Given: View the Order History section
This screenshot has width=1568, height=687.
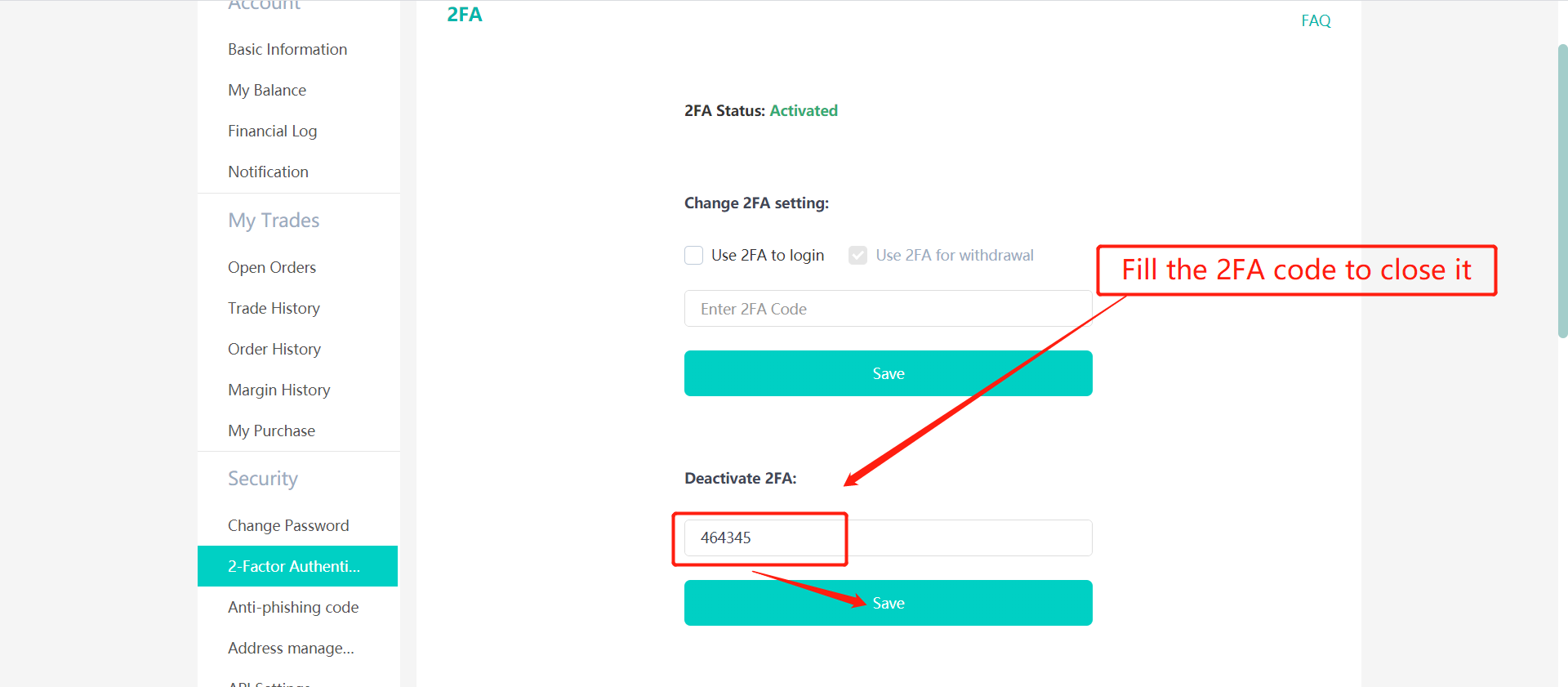Looking at the screenshot, I should coord(274,349).
